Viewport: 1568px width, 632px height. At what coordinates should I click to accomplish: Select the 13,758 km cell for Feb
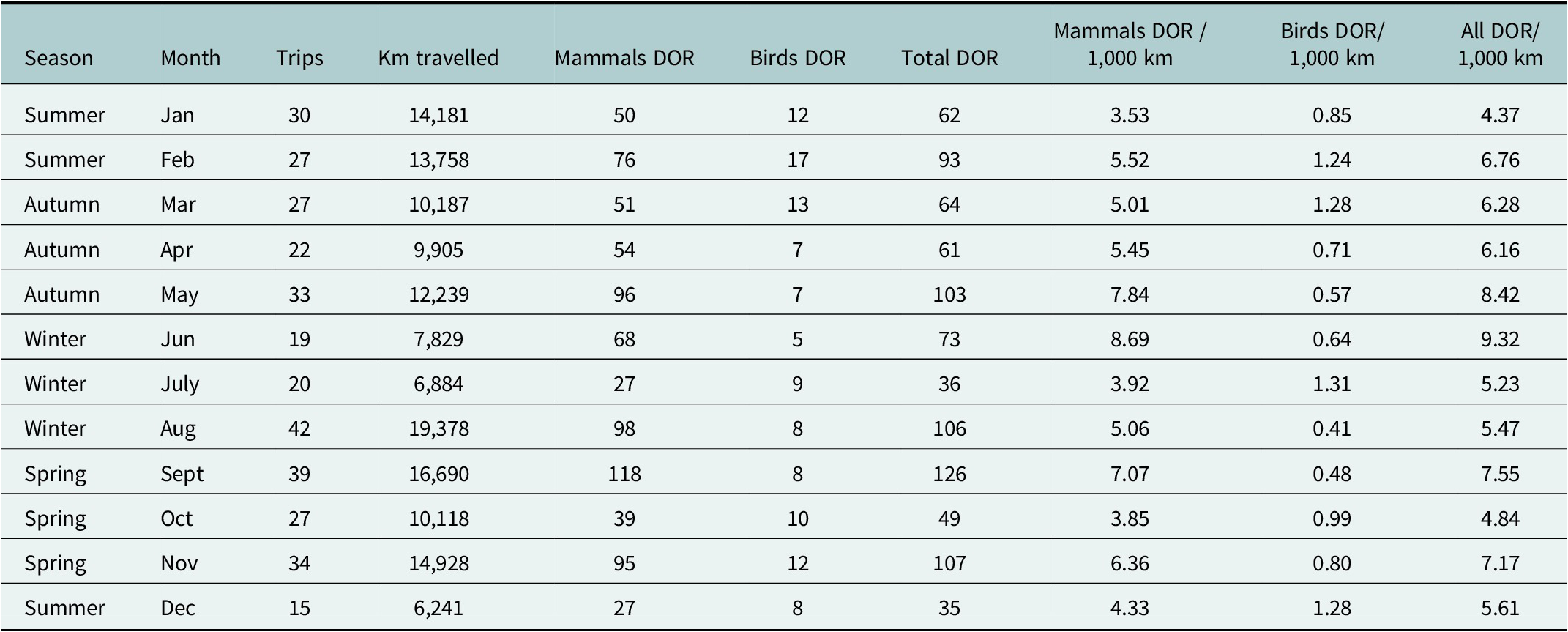(438, 160)
